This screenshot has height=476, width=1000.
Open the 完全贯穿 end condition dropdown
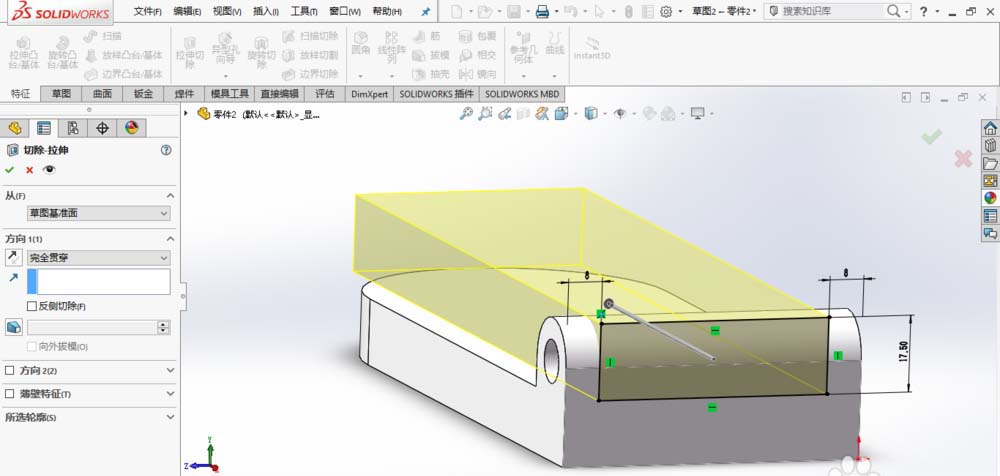[98, 258]
